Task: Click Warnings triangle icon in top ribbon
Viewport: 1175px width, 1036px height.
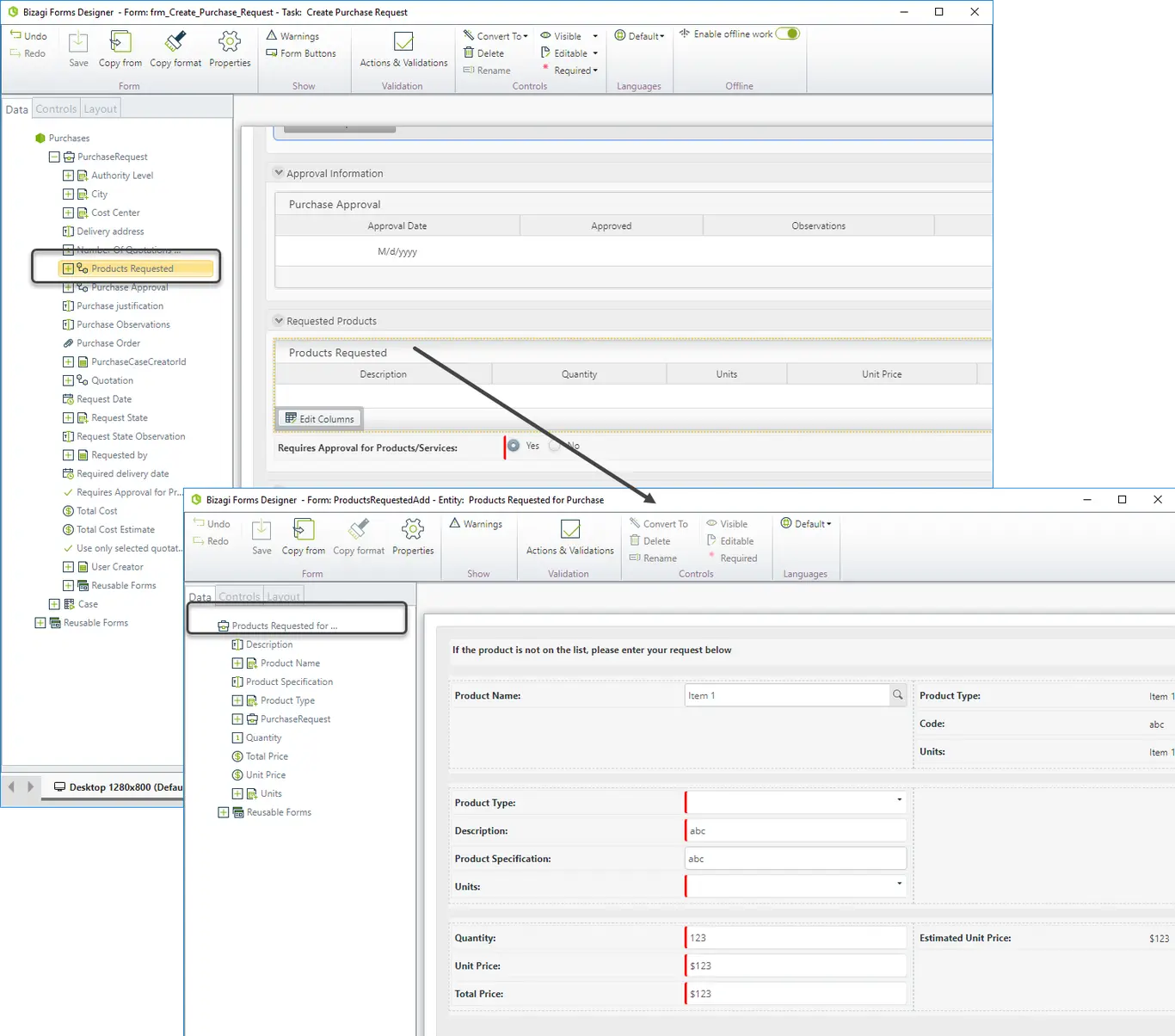Action: tap(272, 35)
